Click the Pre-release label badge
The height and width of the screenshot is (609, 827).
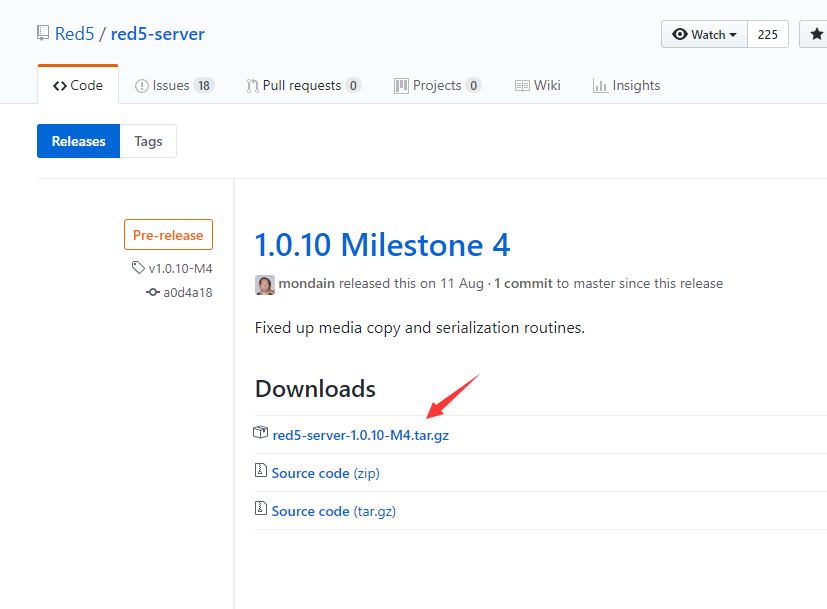point(168,235)
